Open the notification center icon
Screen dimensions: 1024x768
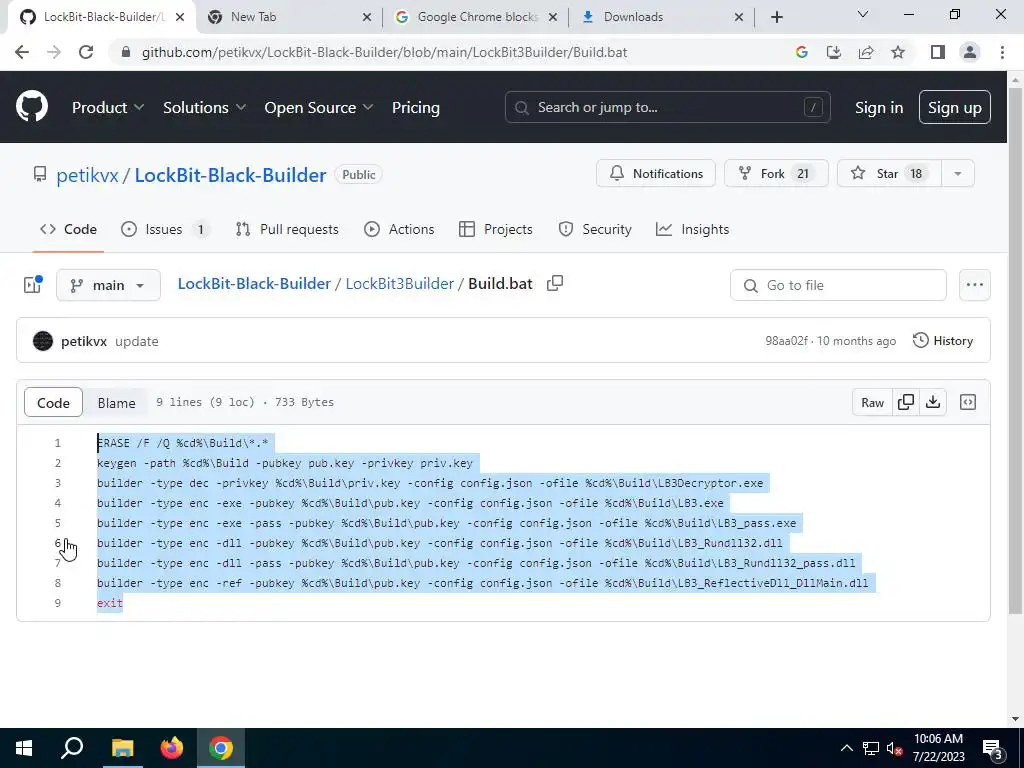(993, 748)
